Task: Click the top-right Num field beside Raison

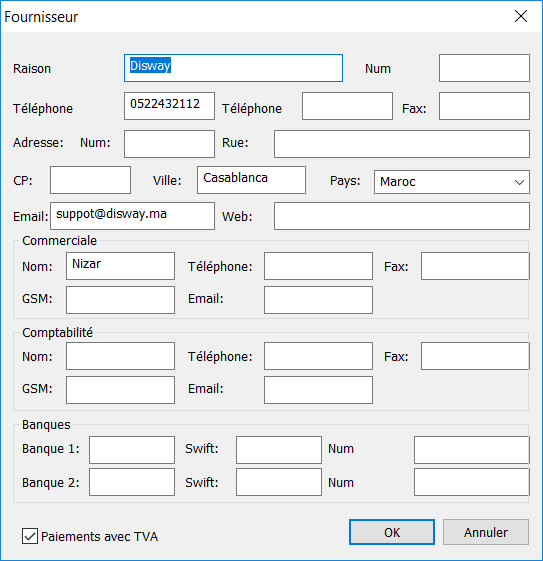Action: point(484,68)
